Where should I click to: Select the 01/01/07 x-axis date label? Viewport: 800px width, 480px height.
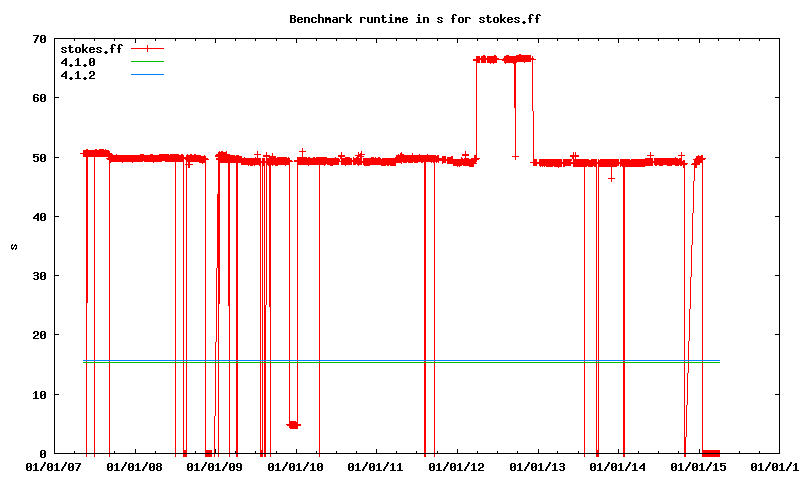52,467
